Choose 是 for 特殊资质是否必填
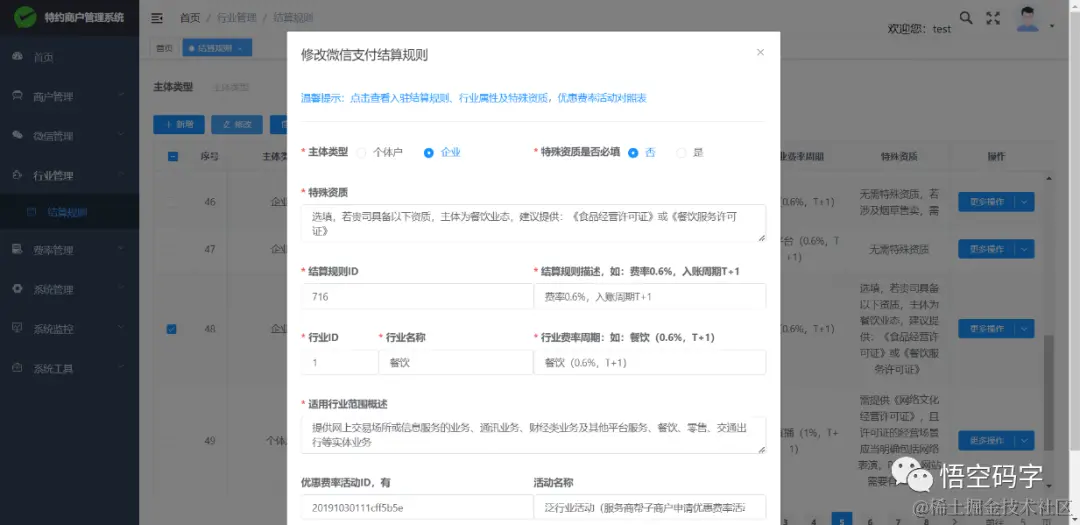This screenshot has width=1080, height=525. (x=689, y=153)
